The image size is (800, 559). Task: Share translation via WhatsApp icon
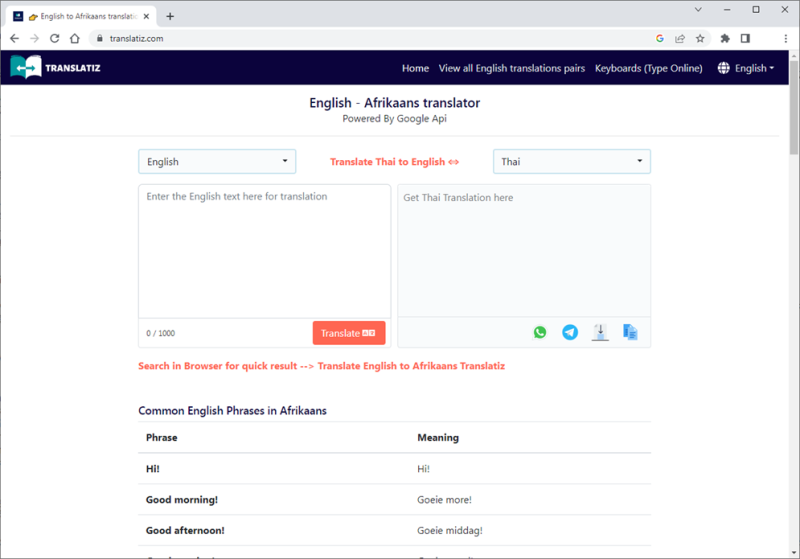click(540, 332)
